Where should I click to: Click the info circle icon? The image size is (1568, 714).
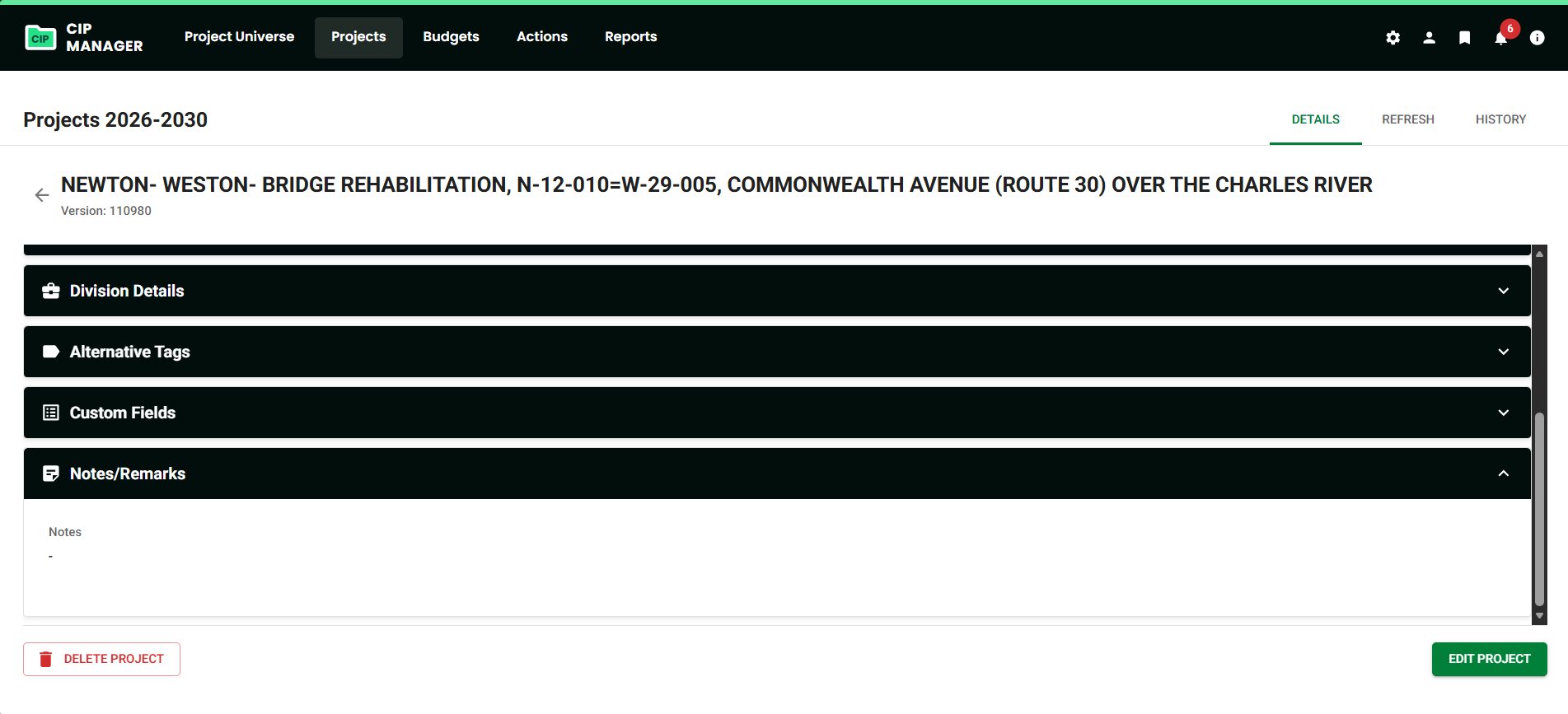tap(1537, 38)
